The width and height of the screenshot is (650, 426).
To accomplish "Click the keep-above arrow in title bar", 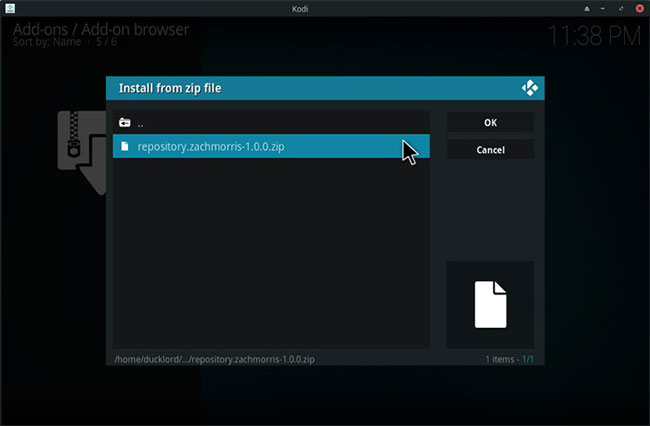I will pos(587,9).
